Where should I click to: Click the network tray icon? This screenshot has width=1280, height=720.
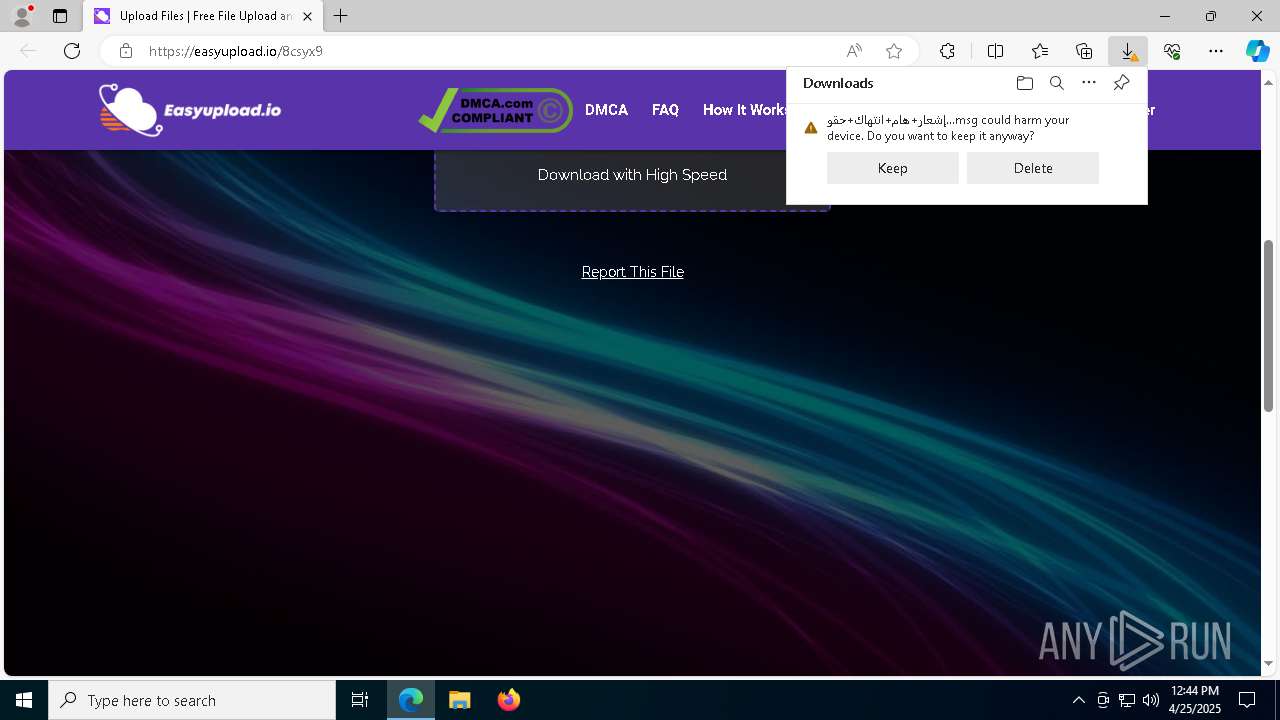click(x=1127, y=700)
